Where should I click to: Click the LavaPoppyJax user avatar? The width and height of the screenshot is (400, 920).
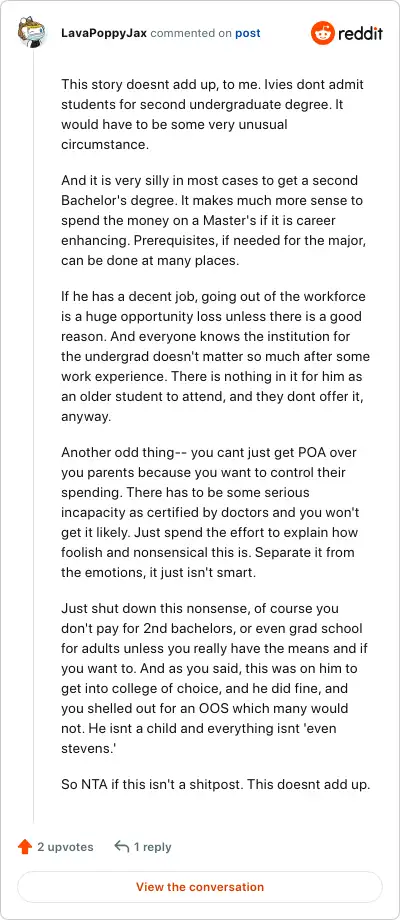point(32,33)
